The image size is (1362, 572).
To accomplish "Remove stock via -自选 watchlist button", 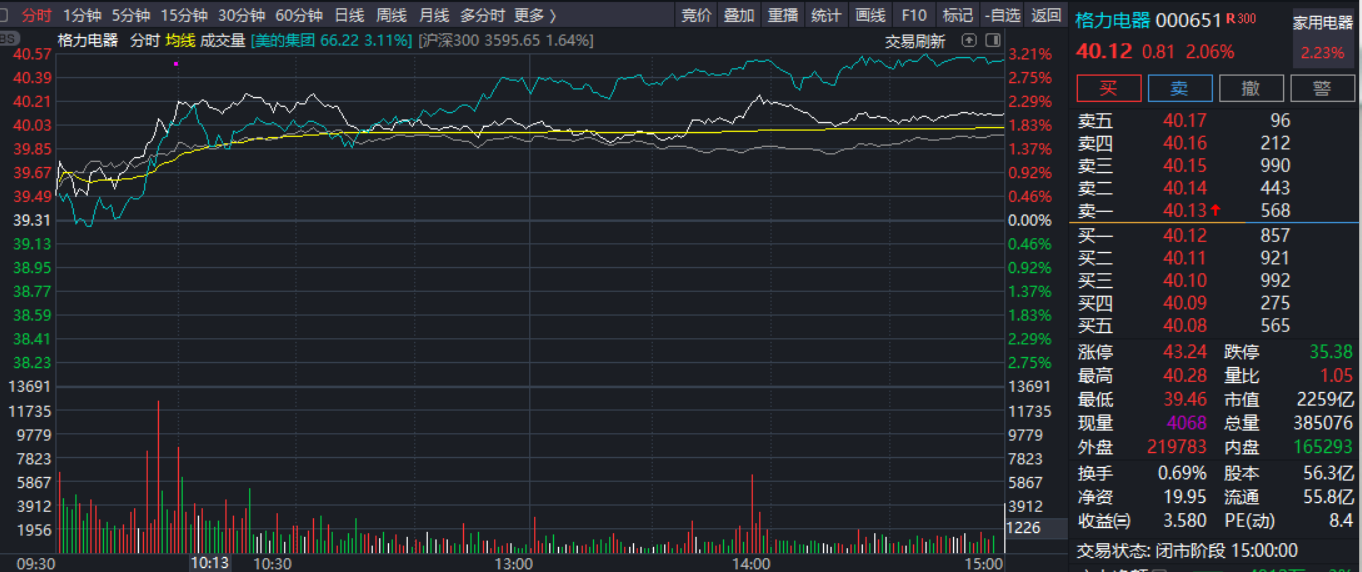I will pyautogui.click(x=1002, y=15).
